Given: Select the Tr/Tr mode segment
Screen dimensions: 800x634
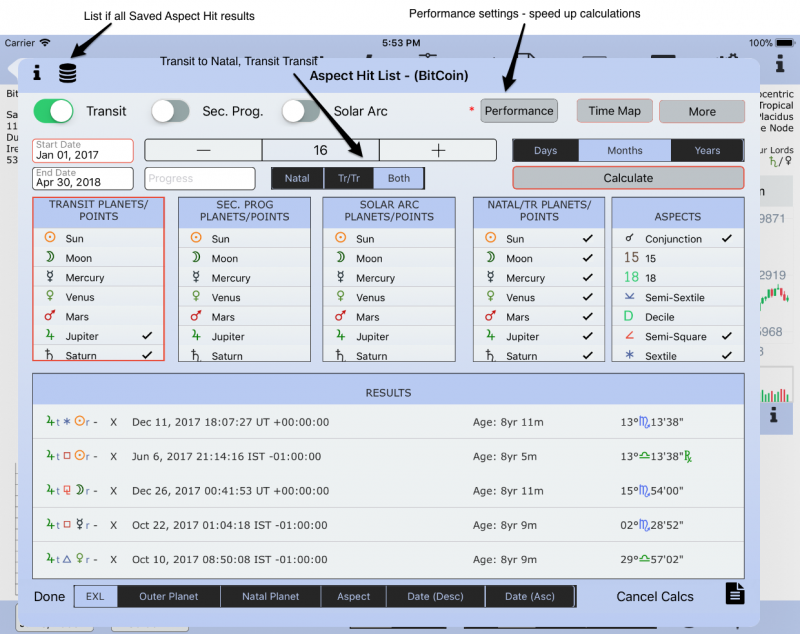Looking at the screenshot, I should point(348,178).
